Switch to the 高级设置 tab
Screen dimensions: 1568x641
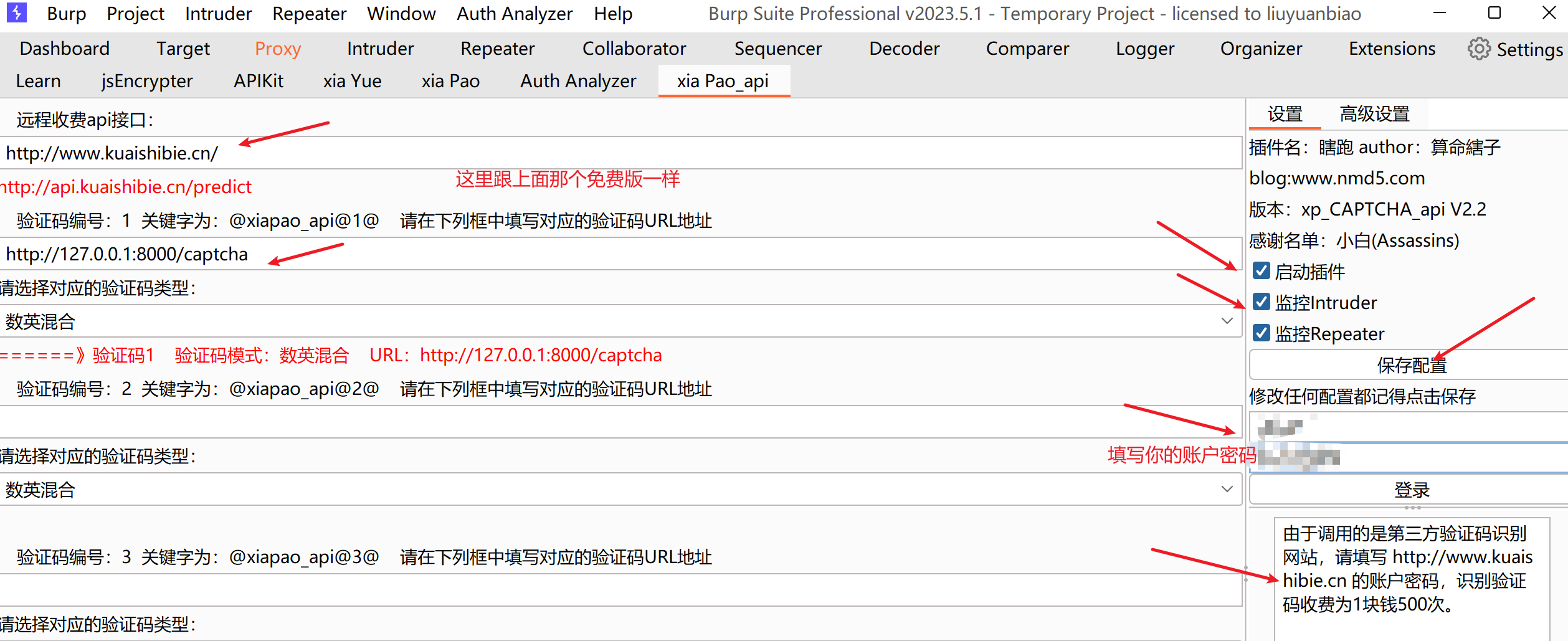click(x=1374, y=114)
